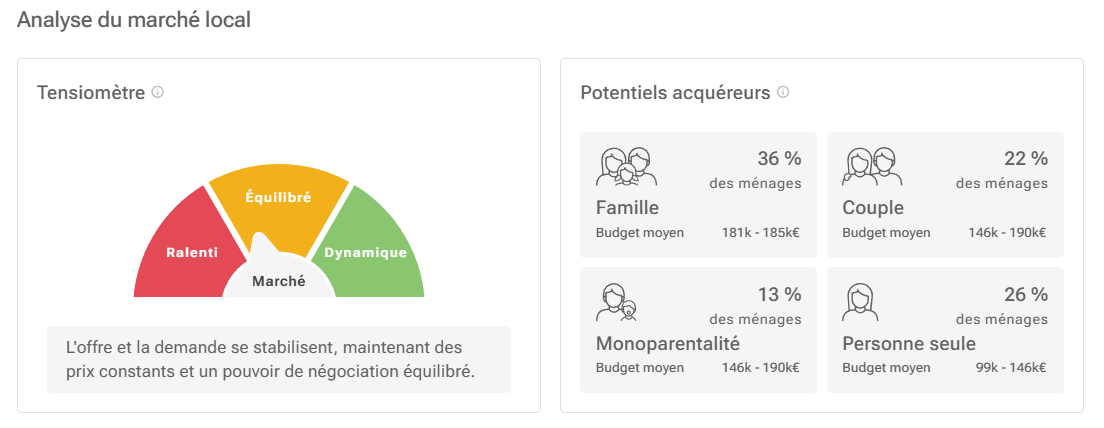Viewport: 1104px width, 428px height.
Task: Click the Monoparentalité parent-and-child icon
Action: pyautogui.click(x=616, y=302)
